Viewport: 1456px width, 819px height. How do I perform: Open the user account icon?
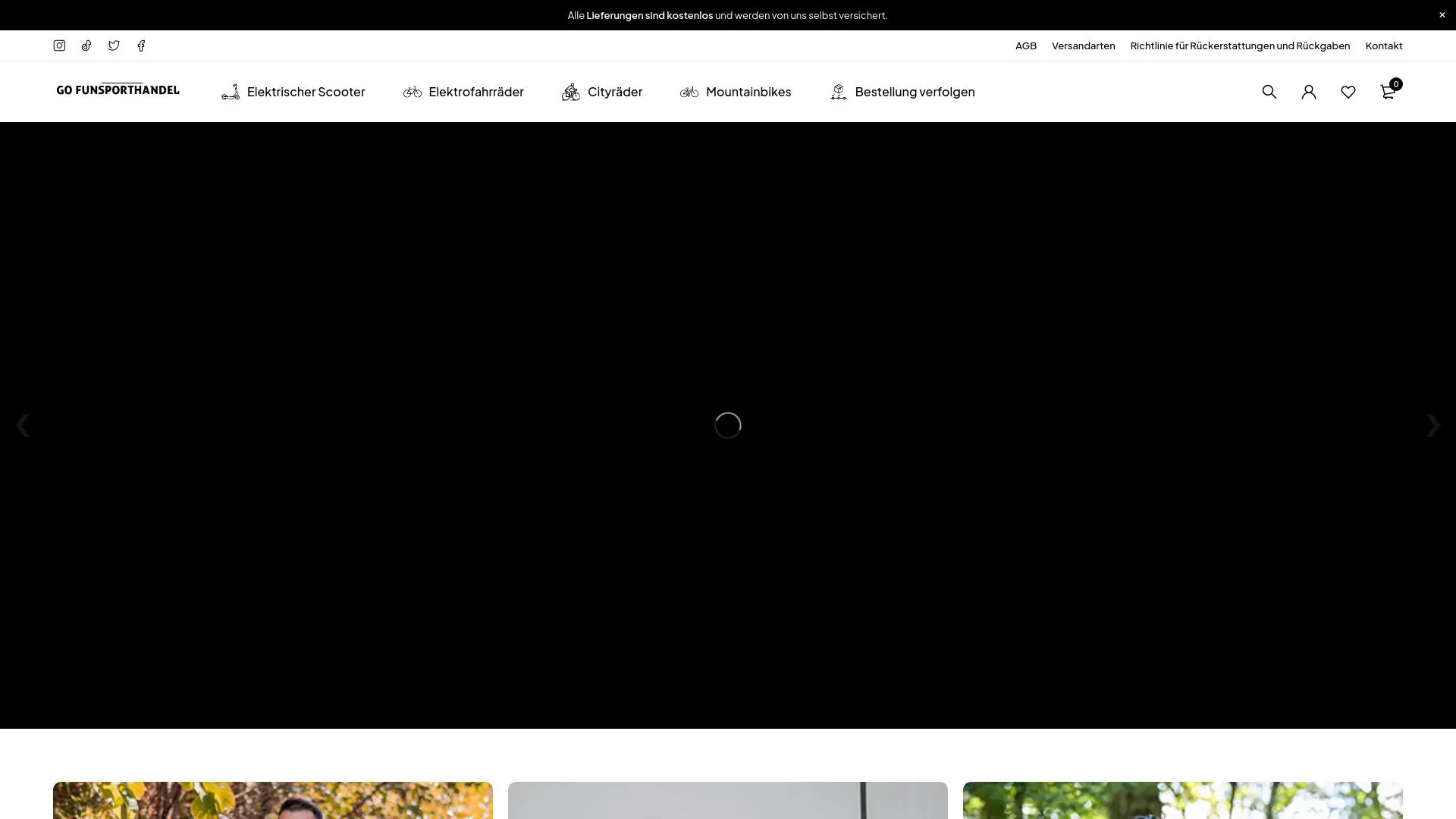(1308, 92)
